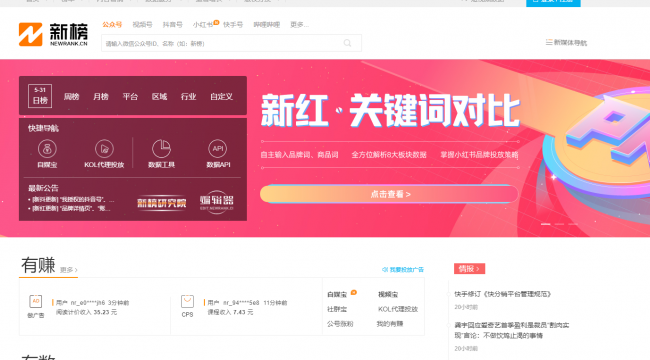Screen dimensions: 650x360
Task: Open the 区域 ranking tab
Action: tap(159, 97)
